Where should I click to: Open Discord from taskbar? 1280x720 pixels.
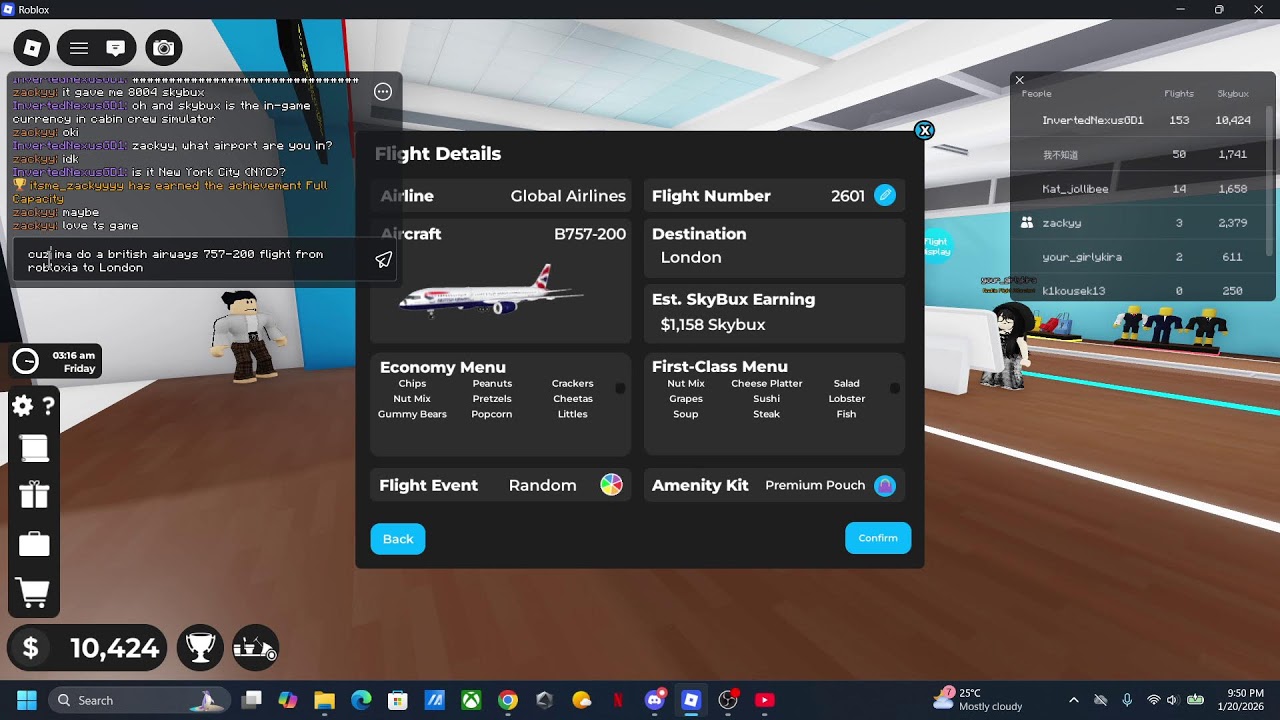[x=655, y=700]
